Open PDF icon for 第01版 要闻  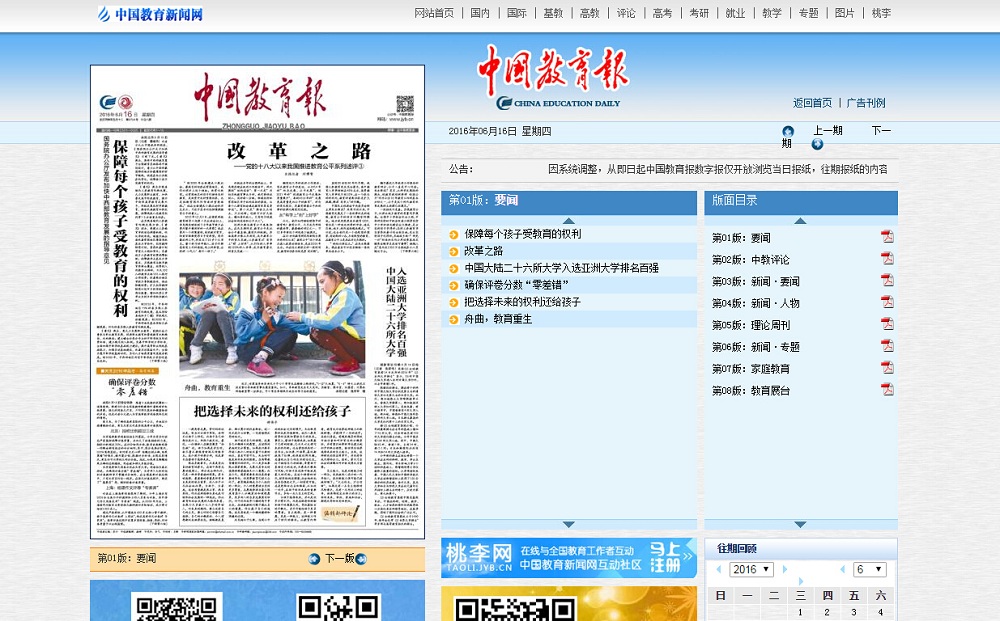click(887, 237)
